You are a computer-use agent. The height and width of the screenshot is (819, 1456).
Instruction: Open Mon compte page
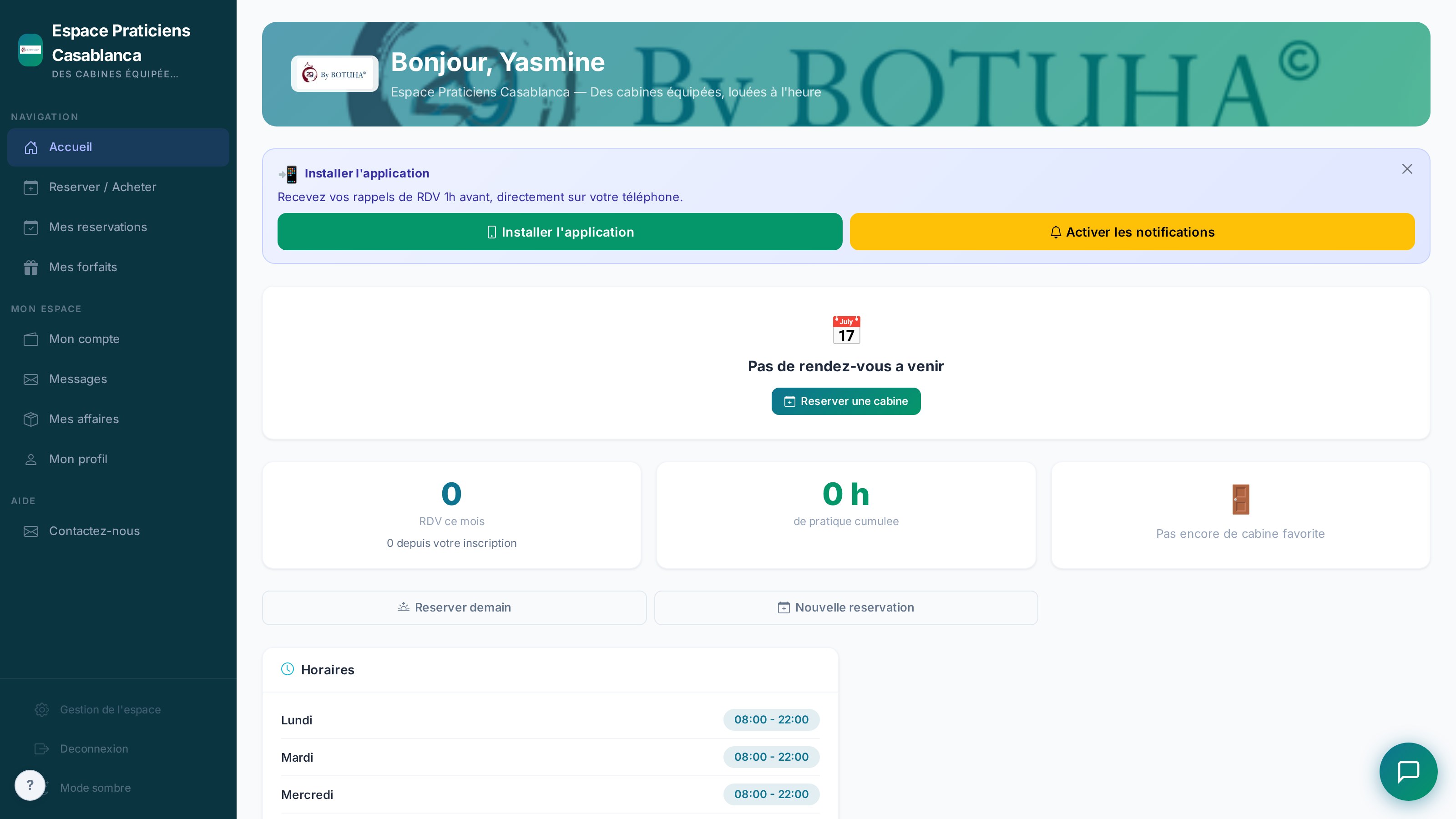118,339
